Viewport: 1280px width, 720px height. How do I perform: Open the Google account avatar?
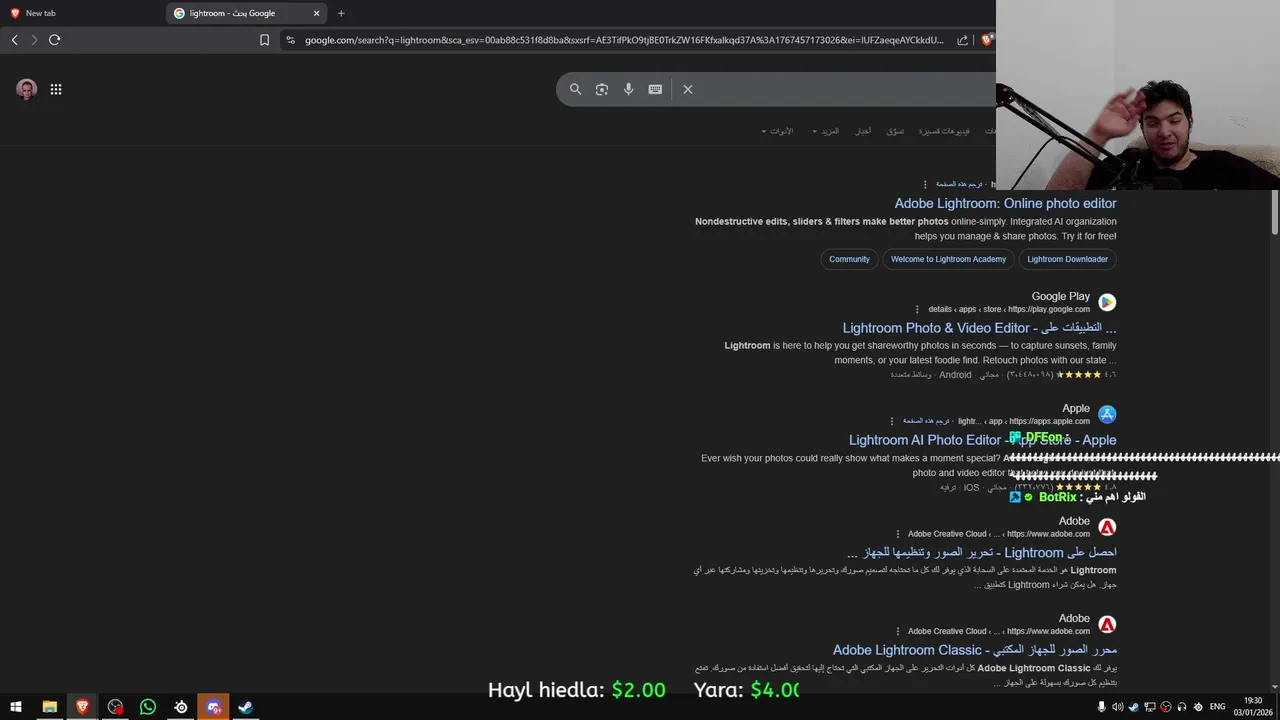[27, 89]
